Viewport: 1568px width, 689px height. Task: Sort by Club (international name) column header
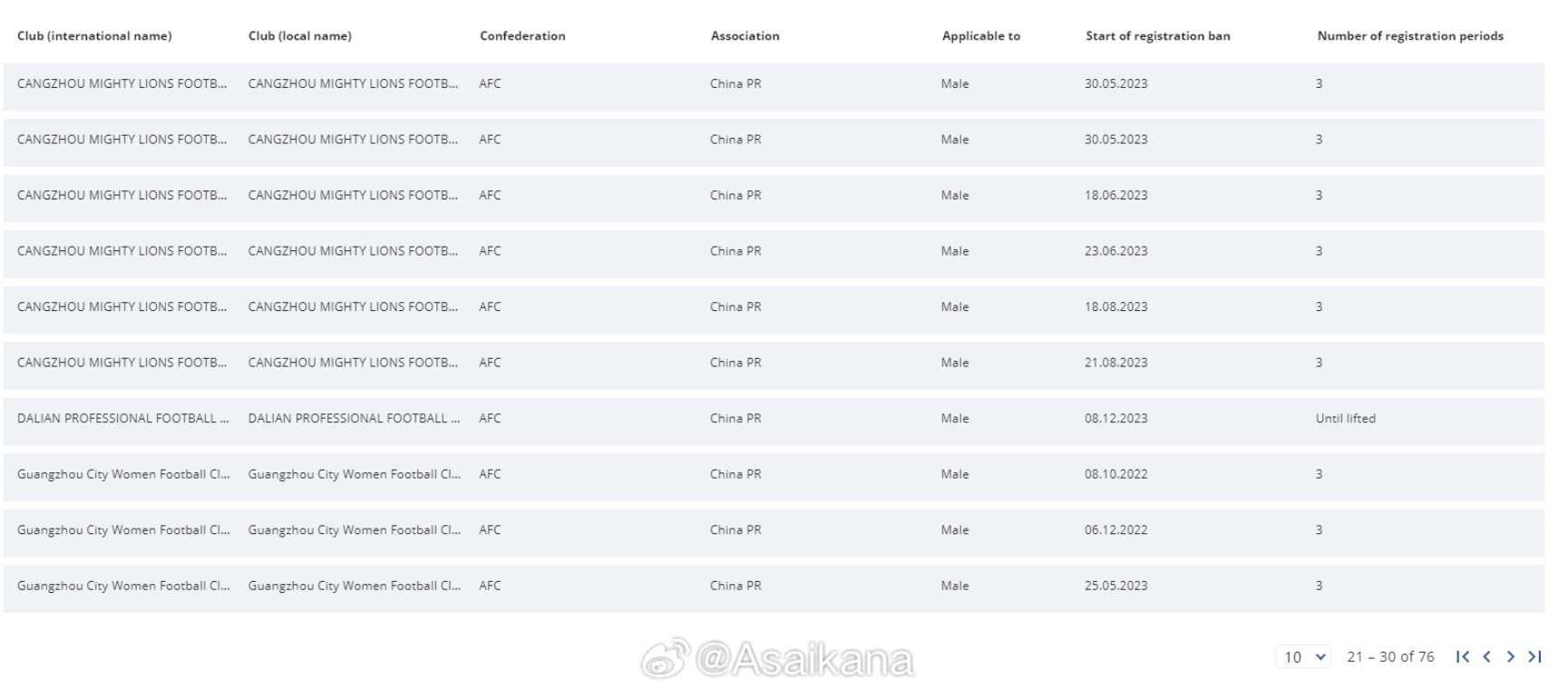point(94,36)
